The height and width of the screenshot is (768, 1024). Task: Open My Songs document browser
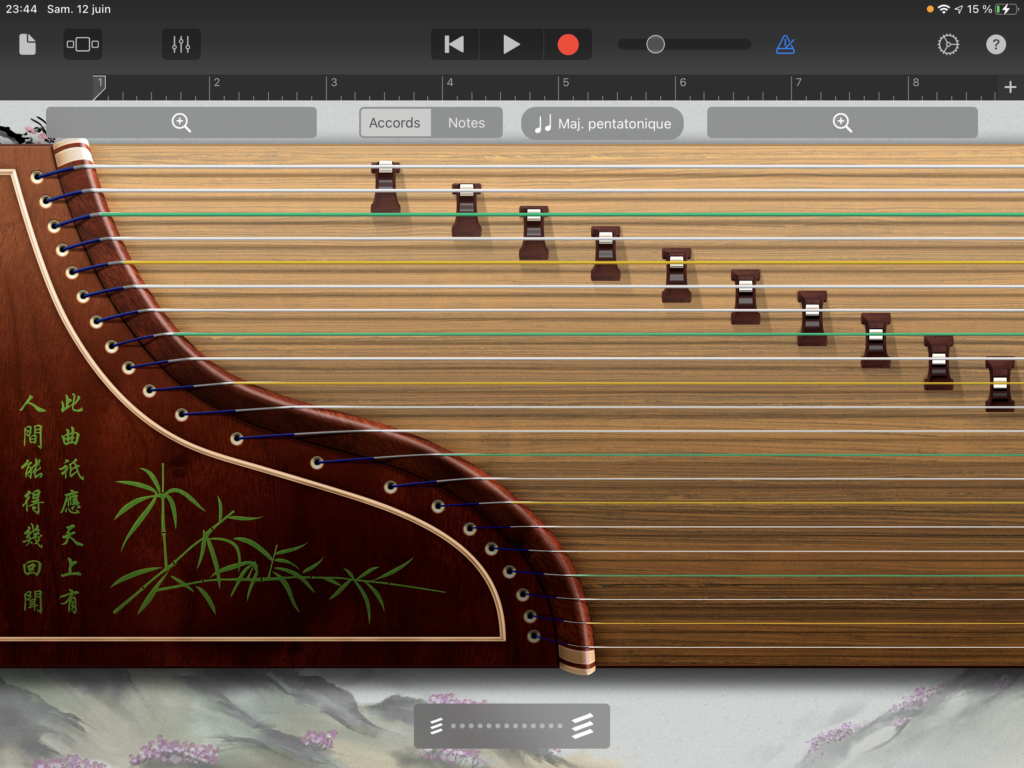tap(27, 44)
